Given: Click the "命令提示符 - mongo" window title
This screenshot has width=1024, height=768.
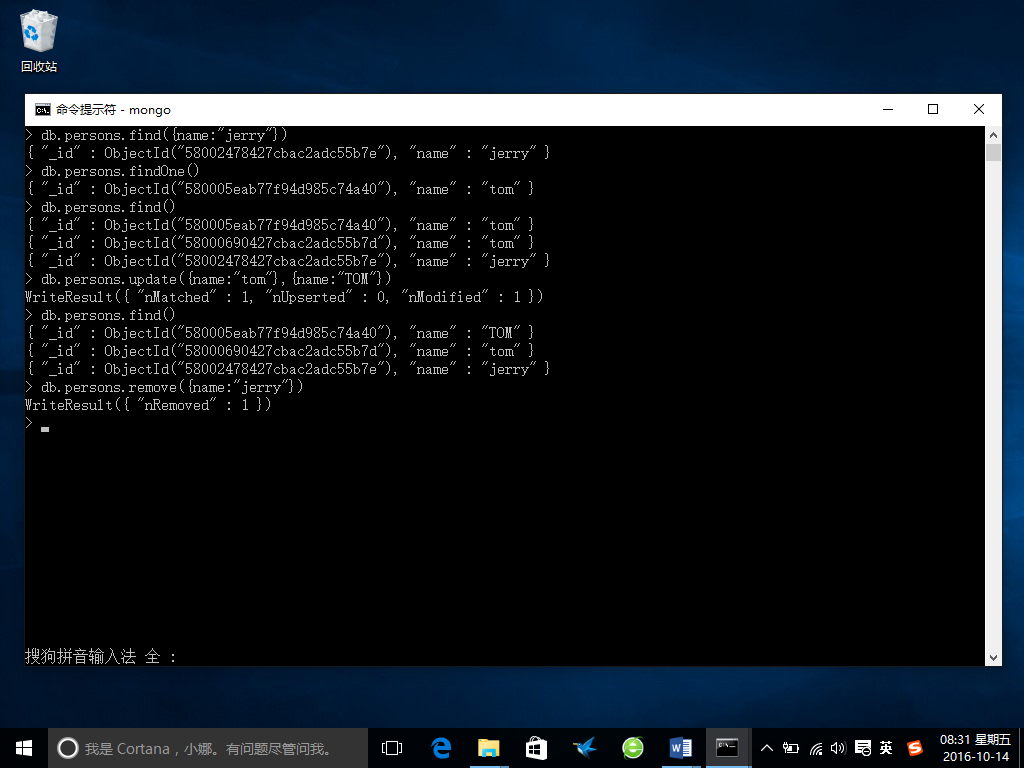Looking at the screenshot, I should coord(113,110).
